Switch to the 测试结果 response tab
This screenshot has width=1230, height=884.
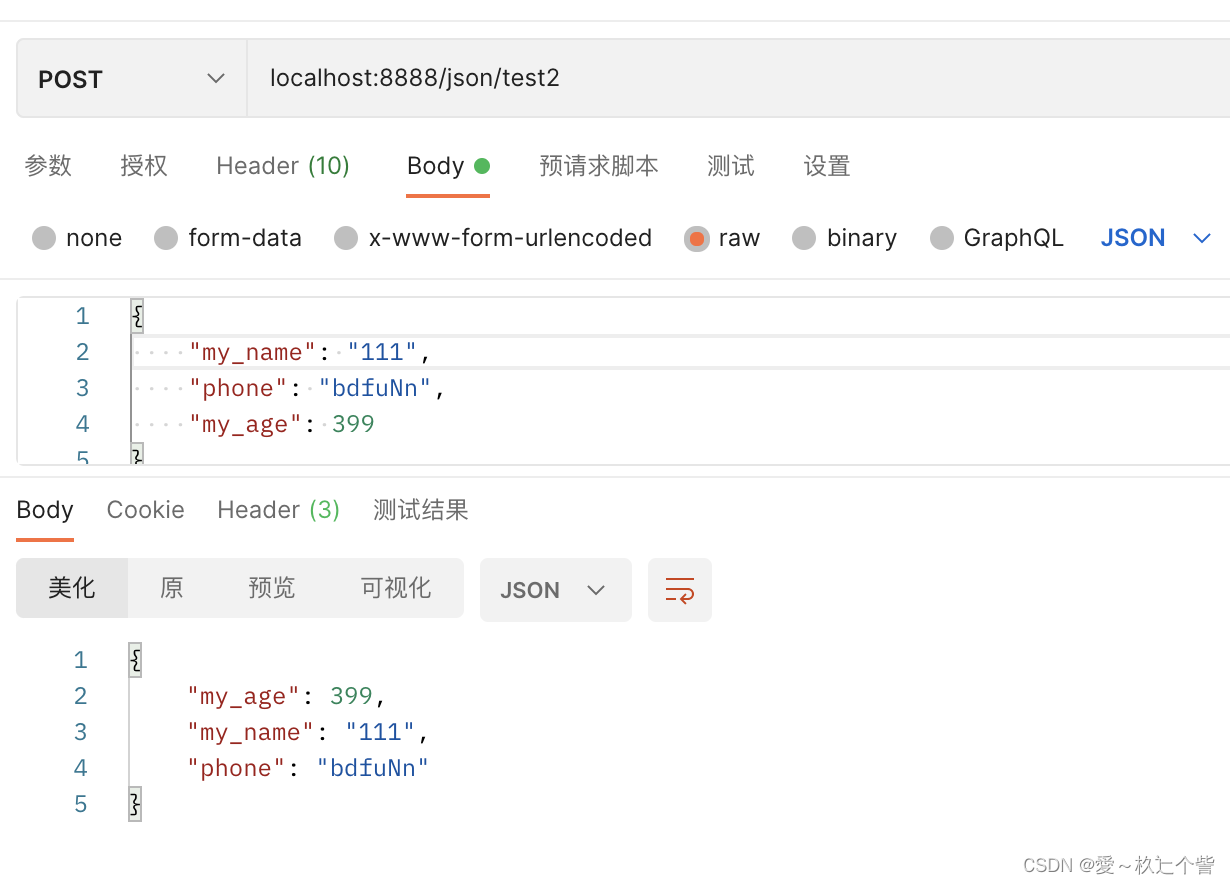pos(420,510)
